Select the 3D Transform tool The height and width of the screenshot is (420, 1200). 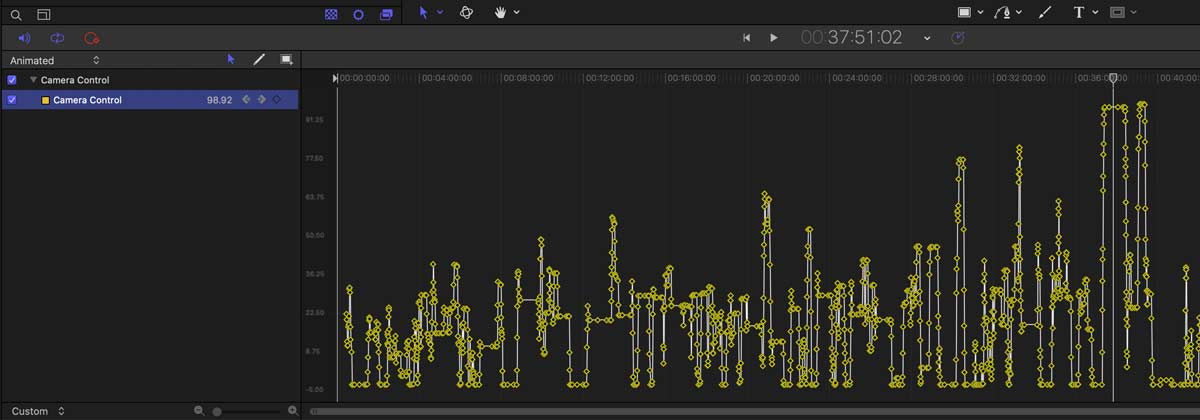(466, 12)
